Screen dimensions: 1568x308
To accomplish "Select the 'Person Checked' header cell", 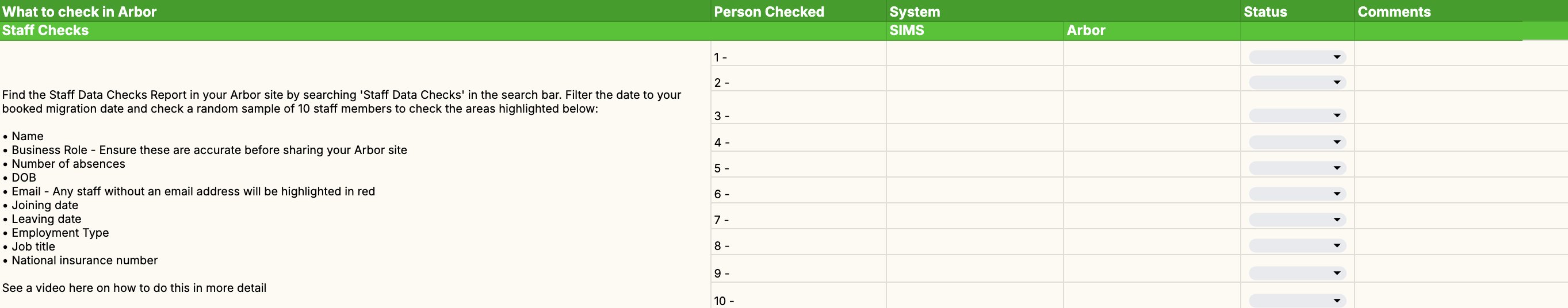I will click(x=797, y=11).
